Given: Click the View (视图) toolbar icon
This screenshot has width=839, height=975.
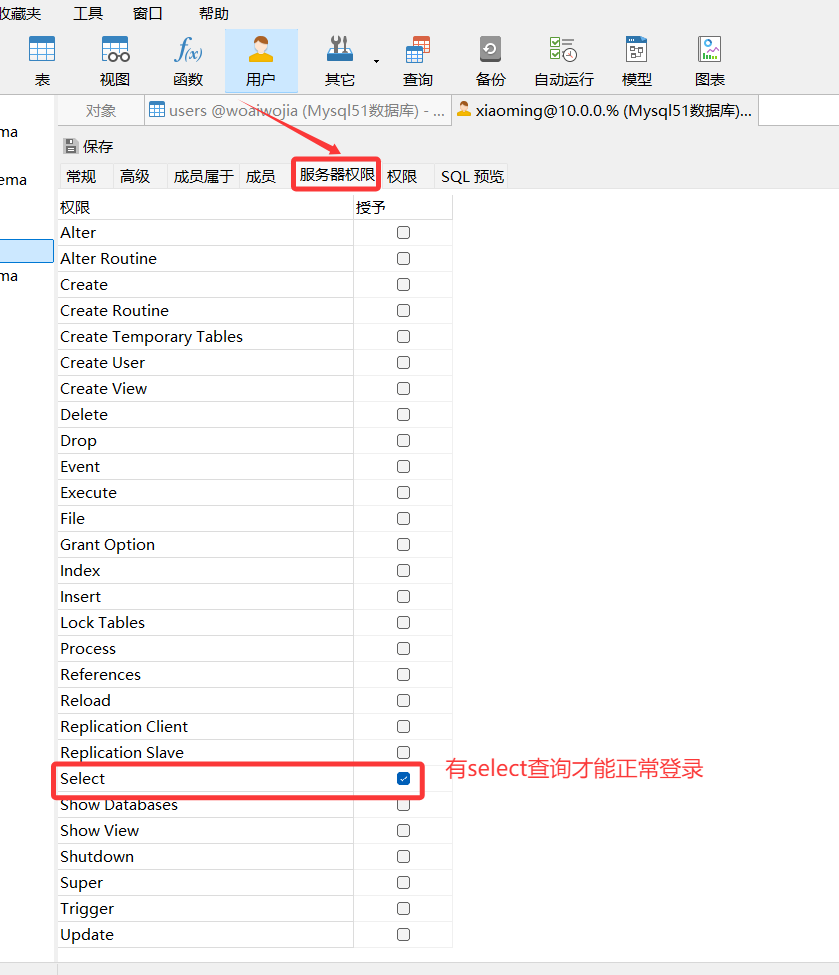Looking at the screenshot, I should click(115, 60).
